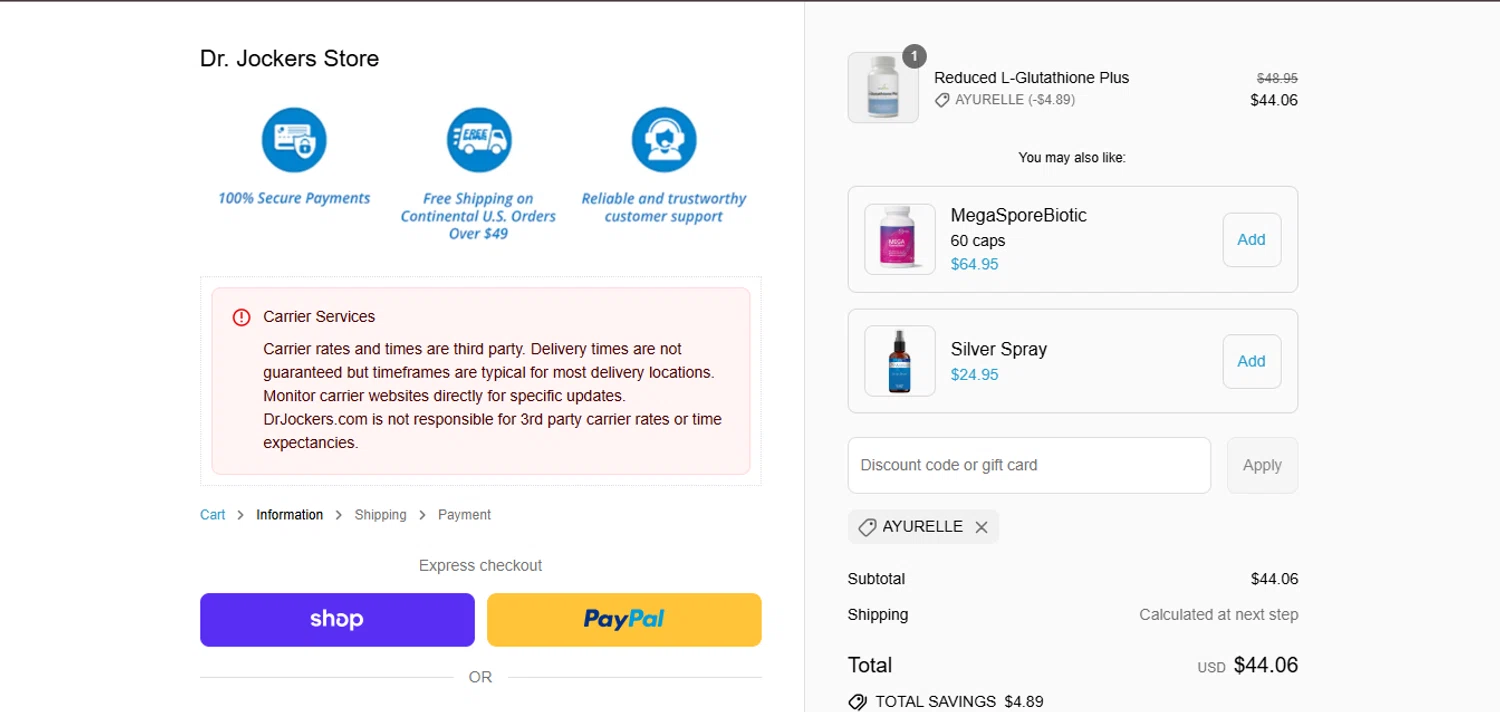Apply the discount code

coord(1262,465)
